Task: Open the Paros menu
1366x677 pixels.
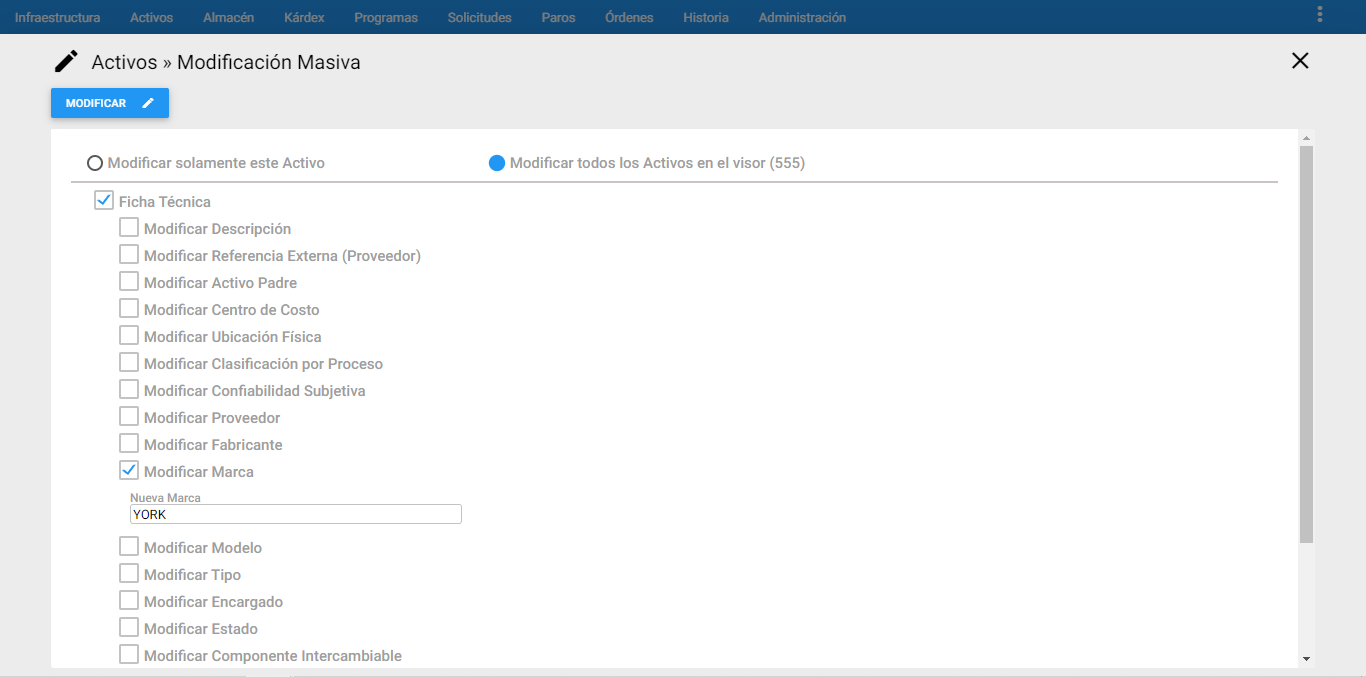Action: pyautogui.click(x=558, y=17)
